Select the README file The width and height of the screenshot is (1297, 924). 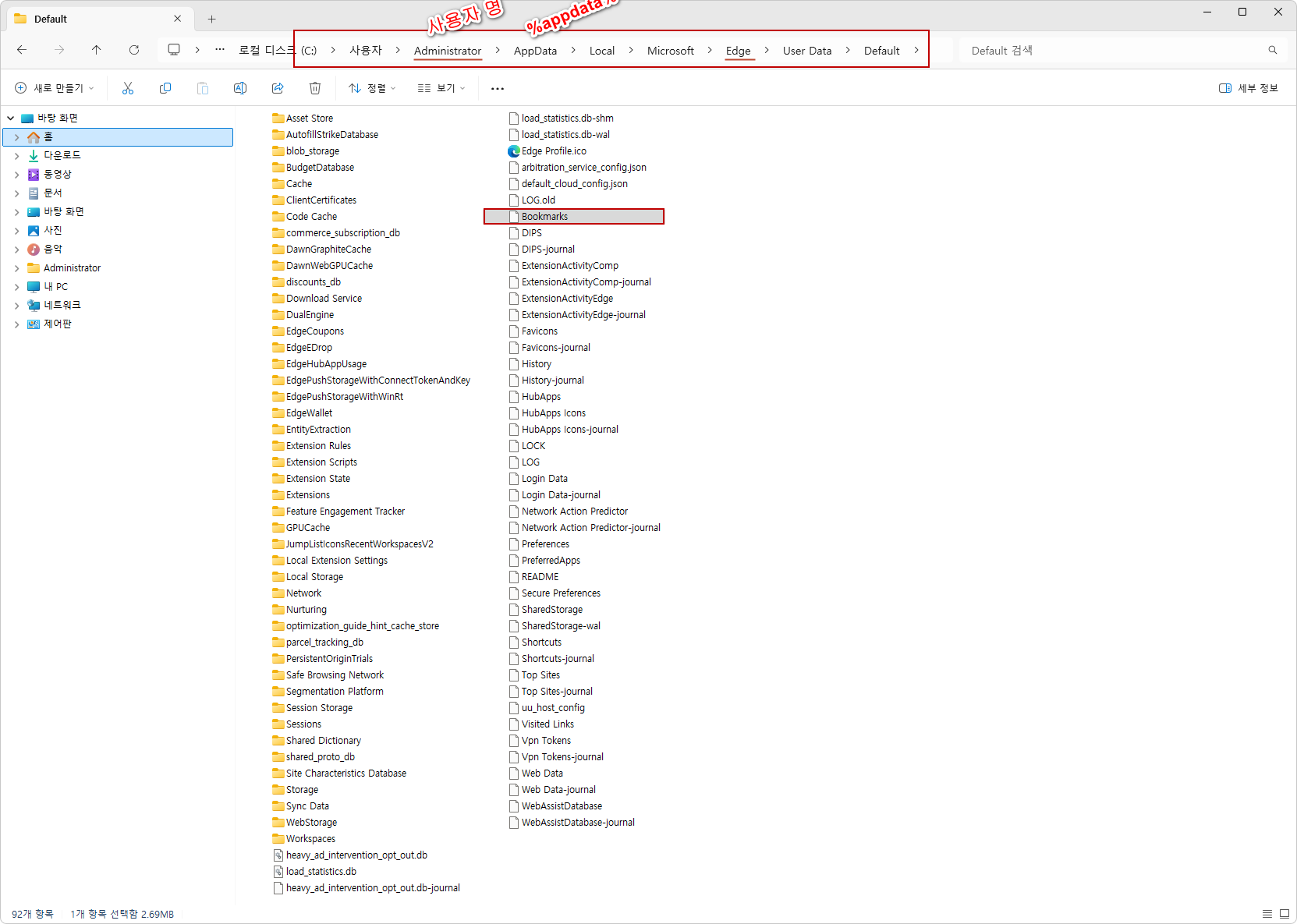coord(534,577)
